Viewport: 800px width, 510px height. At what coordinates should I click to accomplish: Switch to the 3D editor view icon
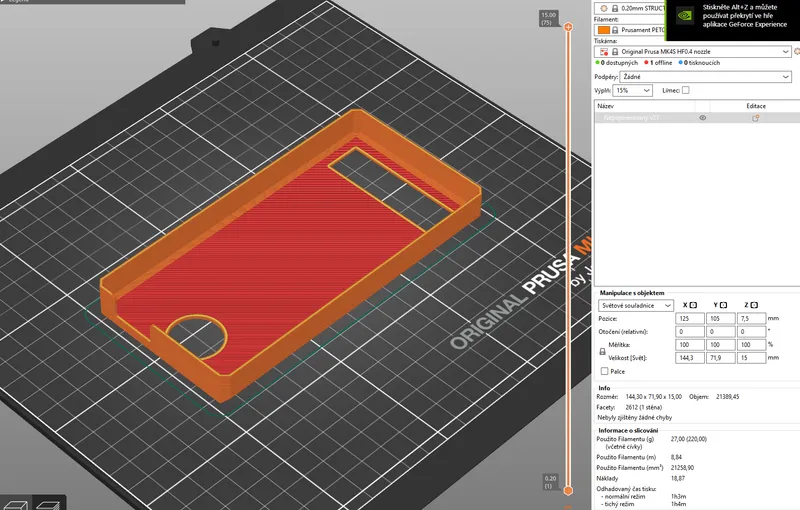(14, 505)
